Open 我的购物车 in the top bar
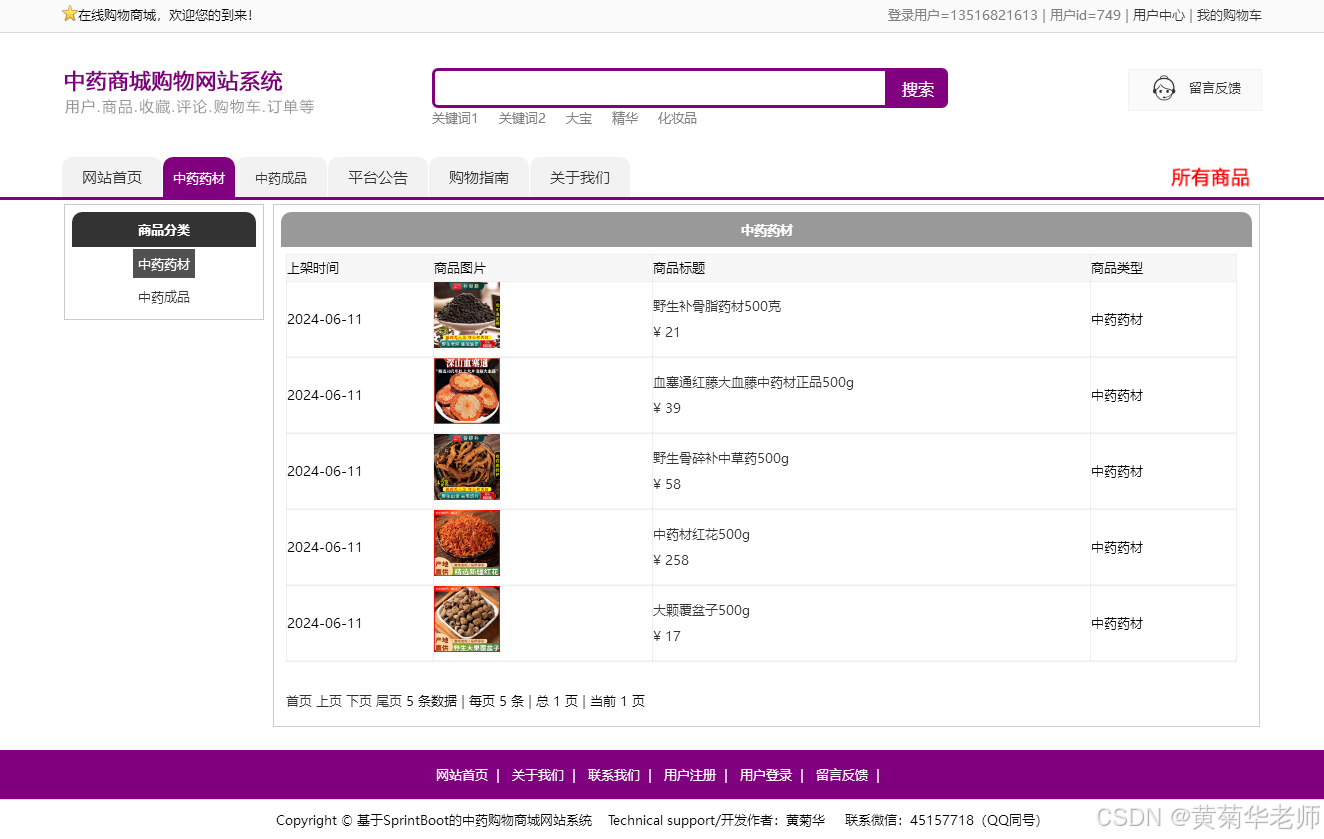This screenshot has height=839, width=1324. tap(1229, 15)
